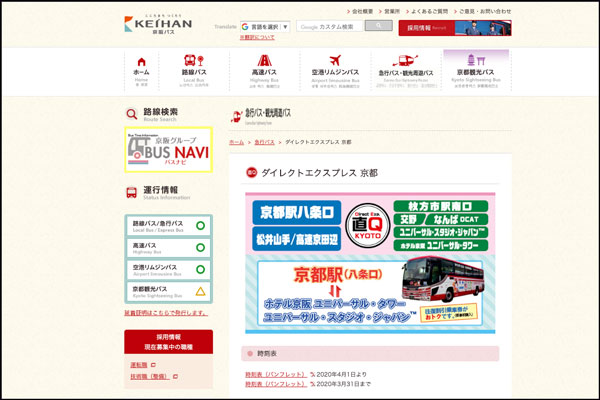The width and height of the screenshot is (600, 400).
Task: Open the Home (ホーム) navigation icon
Action: coord(141,69)
